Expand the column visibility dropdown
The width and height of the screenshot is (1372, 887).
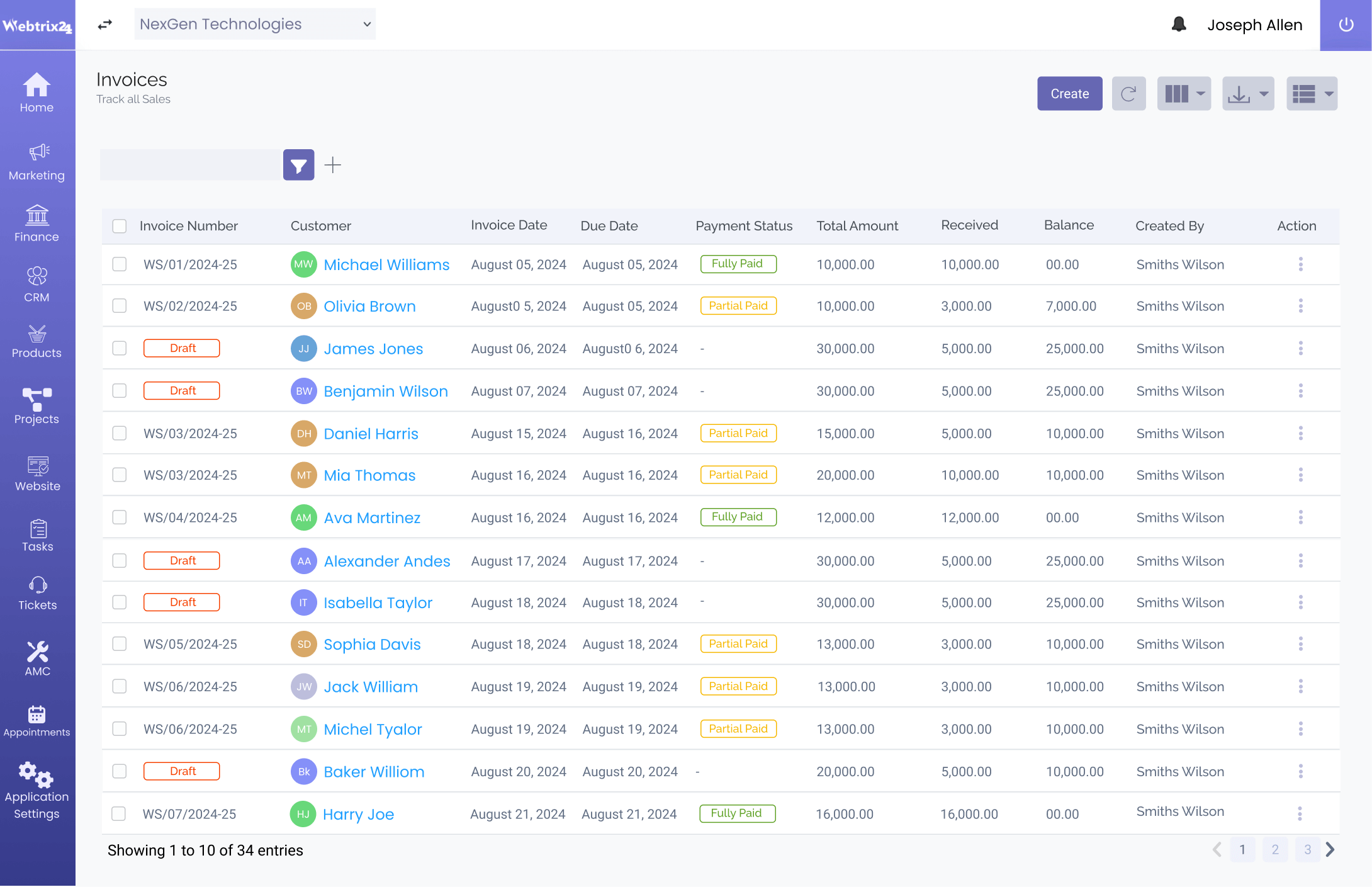point(1184,94)
